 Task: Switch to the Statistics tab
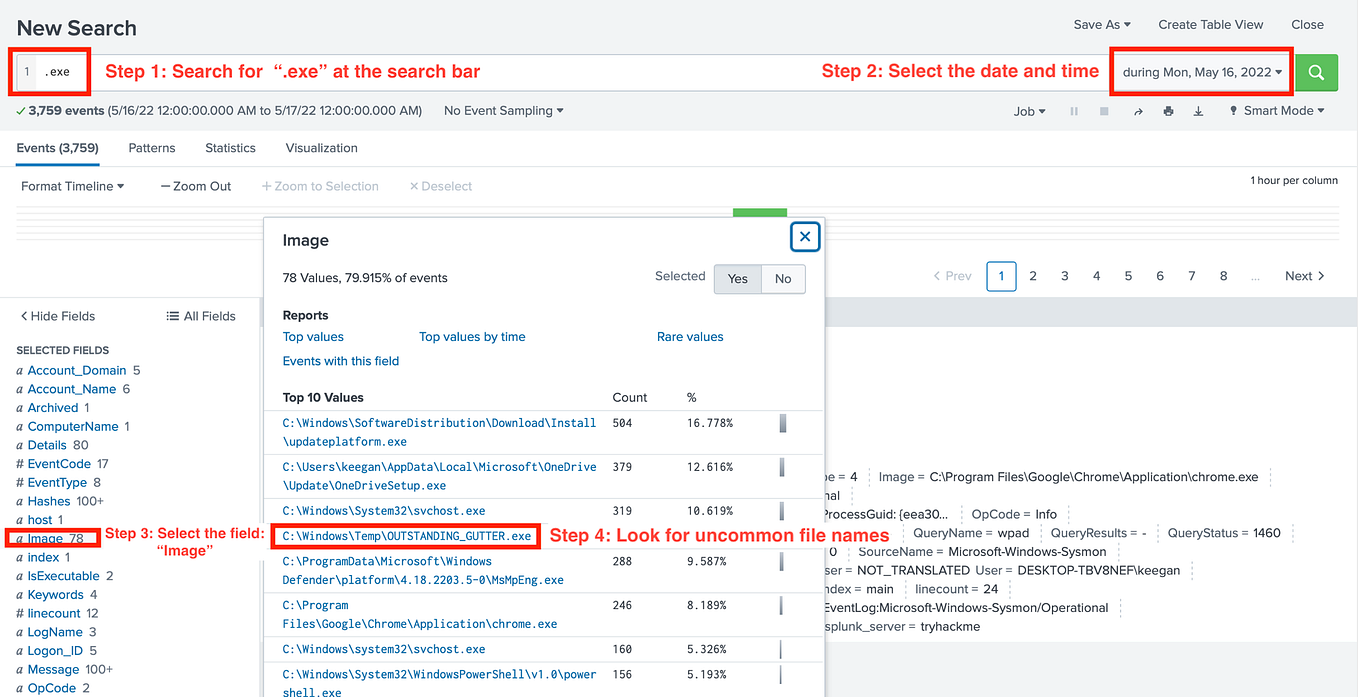tap(230, 147)
